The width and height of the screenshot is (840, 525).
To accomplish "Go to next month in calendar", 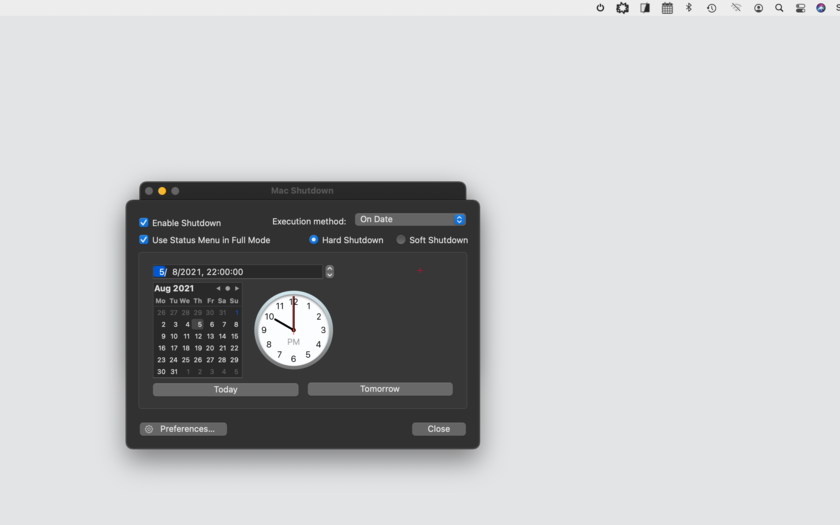I will [x=237, y=288].
